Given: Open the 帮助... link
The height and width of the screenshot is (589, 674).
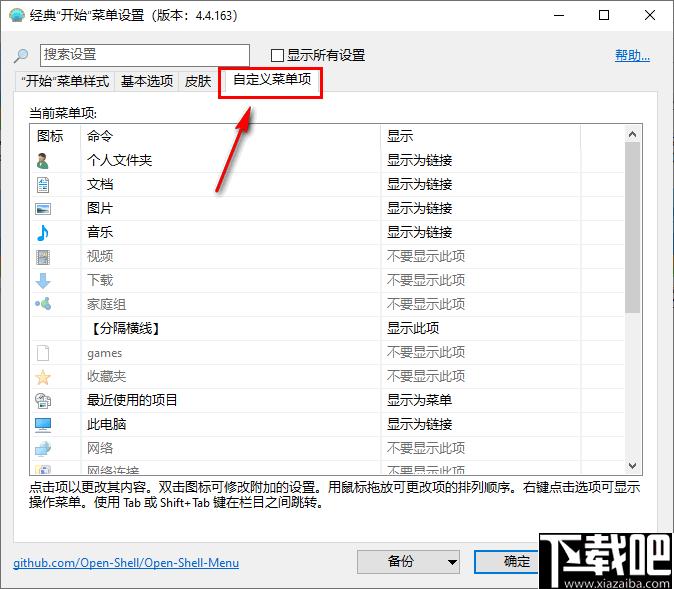Looking at the screenshot, I should coord(632,55).
